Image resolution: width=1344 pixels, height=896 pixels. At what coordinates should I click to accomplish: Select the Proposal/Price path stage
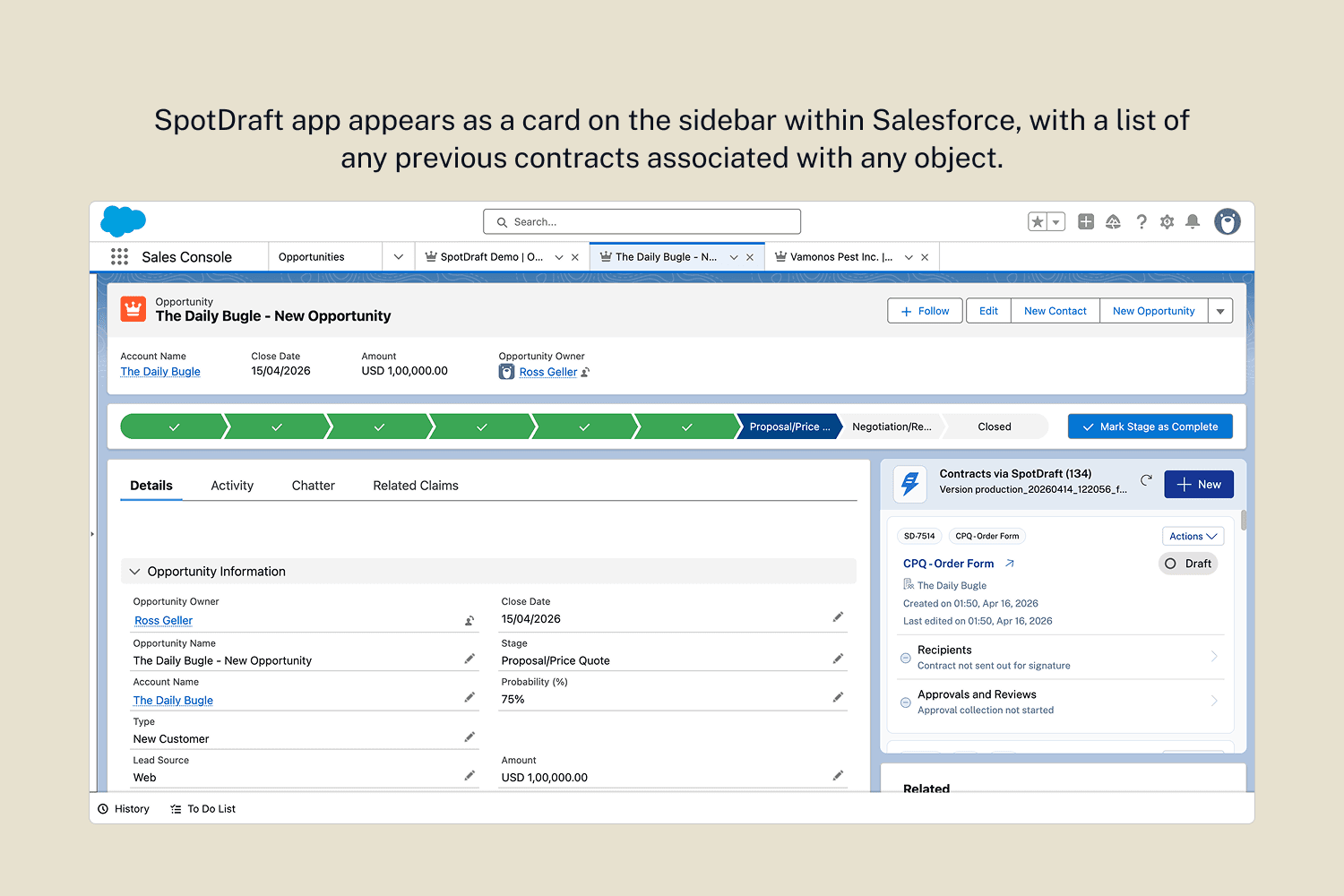tap(789, 426)
